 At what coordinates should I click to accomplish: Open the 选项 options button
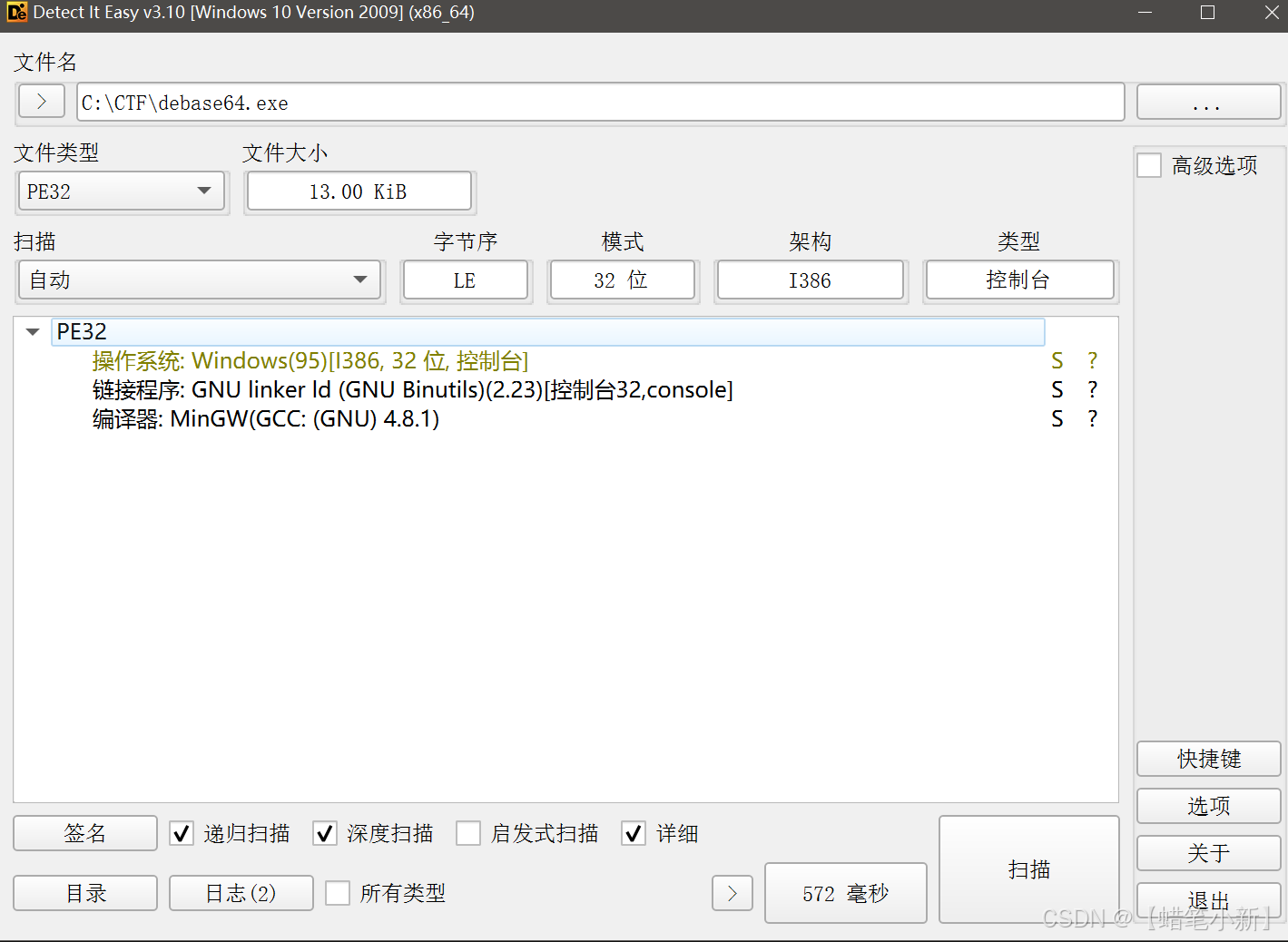pos(1208,806)
